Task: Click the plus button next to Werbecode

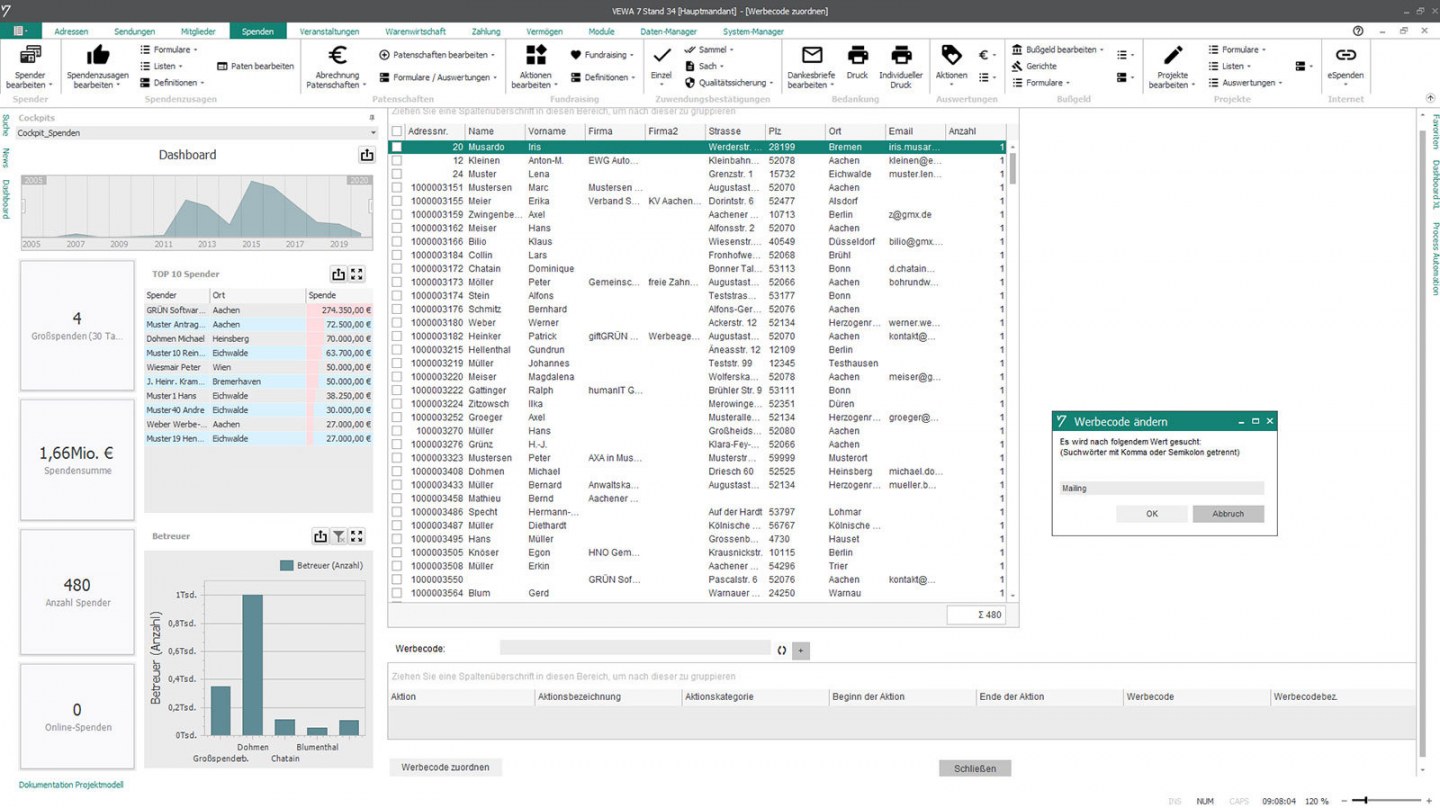Action: (800, 650)
